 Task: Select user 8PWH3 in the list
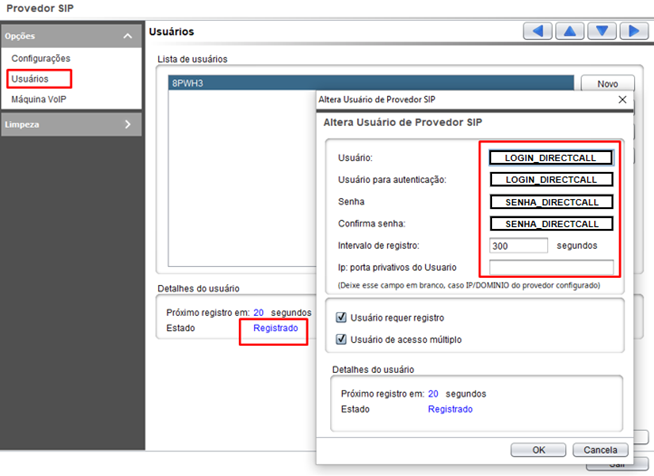pos(371,83)
